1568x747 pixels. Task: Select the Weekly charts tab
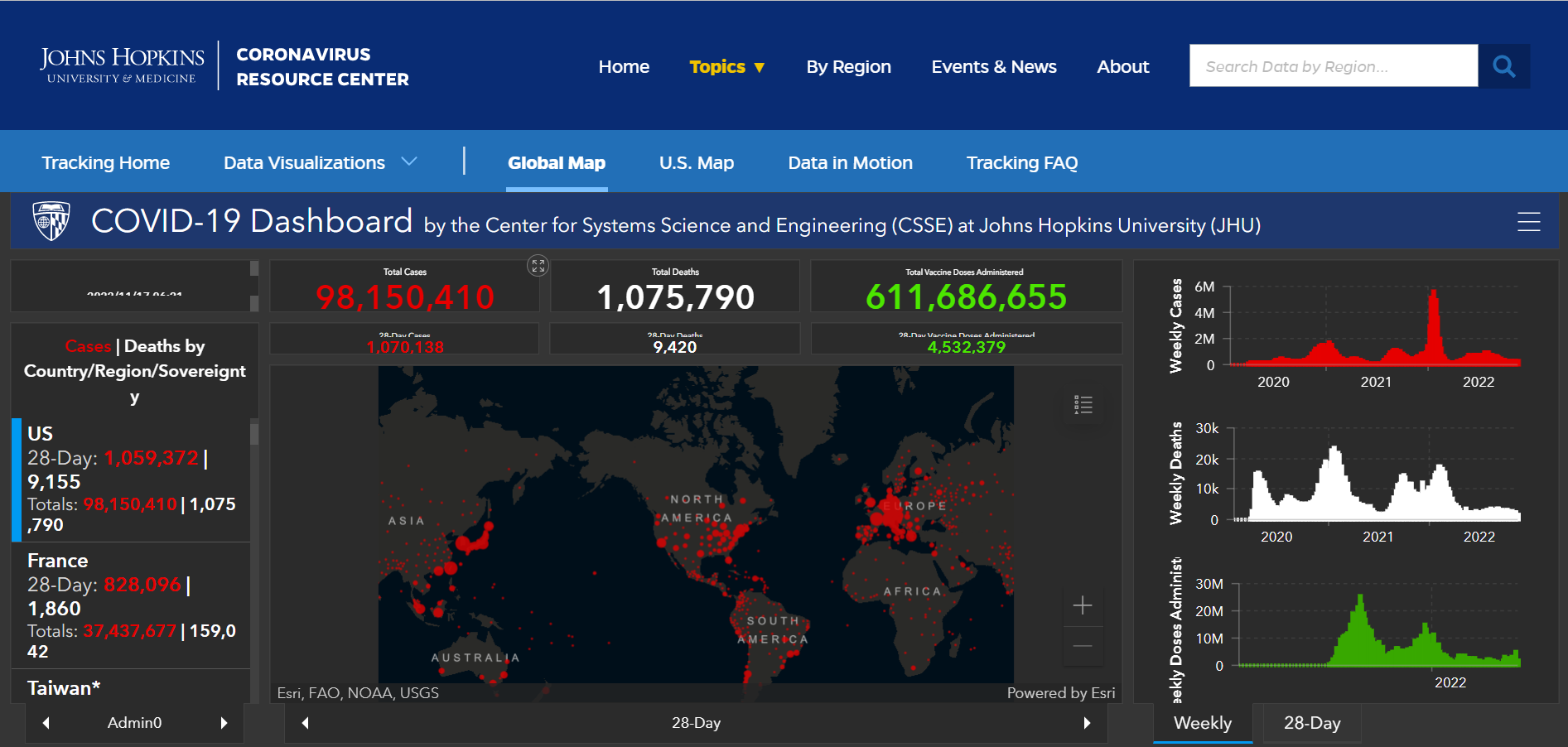[1202, 723]
